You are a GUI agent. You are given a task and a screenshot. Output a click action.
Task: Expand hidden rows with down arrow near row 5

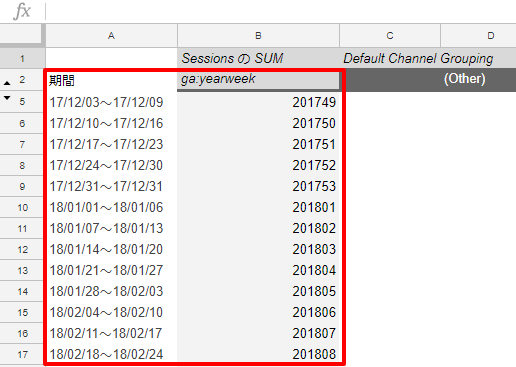click(7, 98)
